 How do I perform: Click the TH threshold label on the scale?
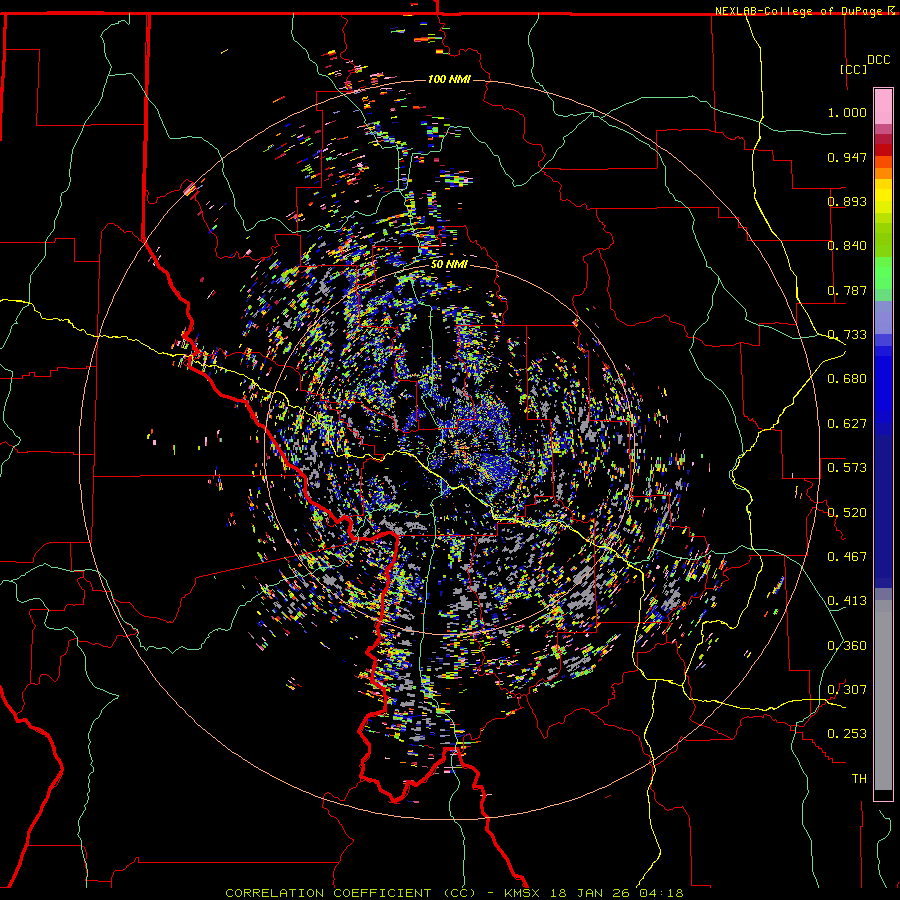tap(859, 779)
